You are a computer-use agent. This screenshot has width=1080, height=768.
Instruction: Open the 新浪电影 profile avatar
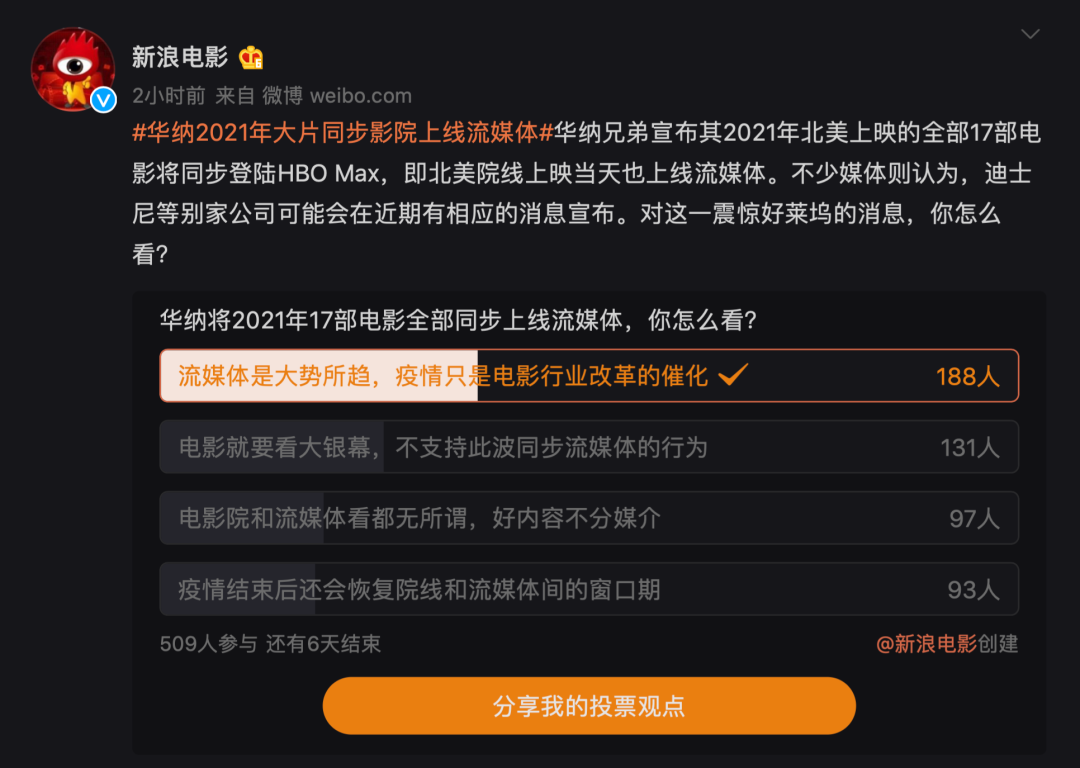pos(72,69)
